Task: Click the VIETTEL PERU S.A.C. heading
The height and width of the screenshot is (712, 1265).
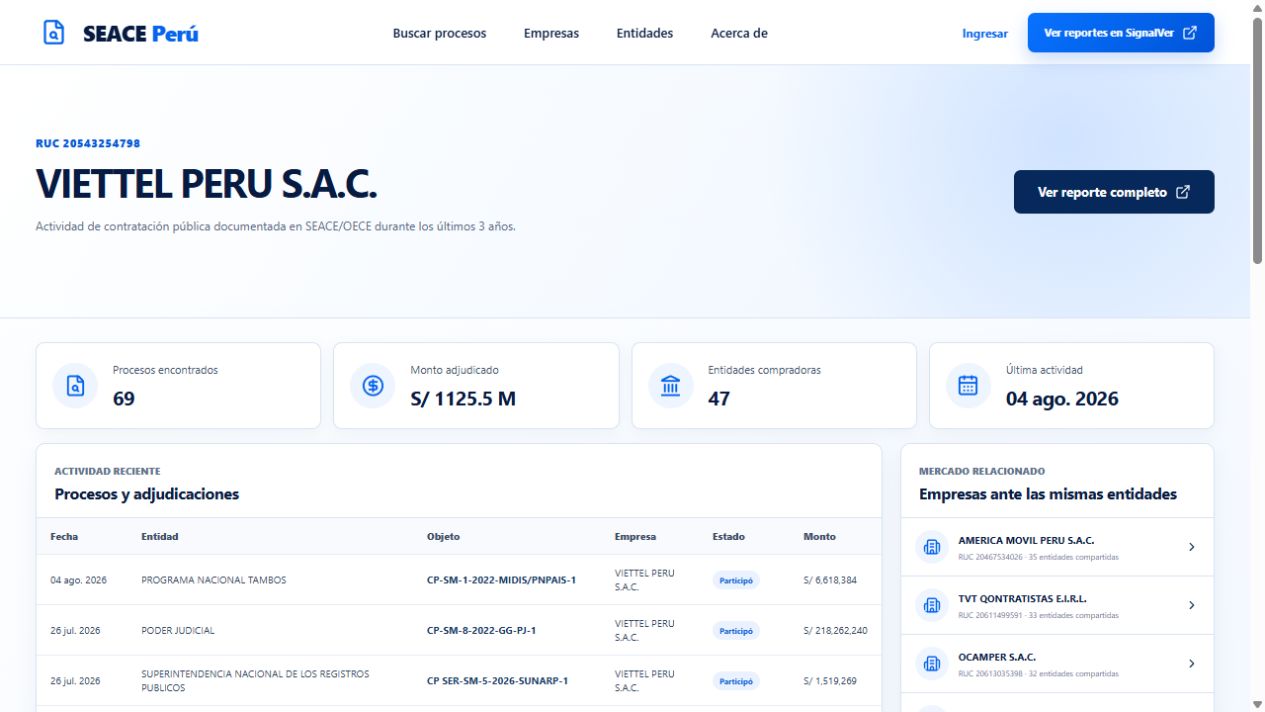Action: pyautogui.click(x=206, y=184)
